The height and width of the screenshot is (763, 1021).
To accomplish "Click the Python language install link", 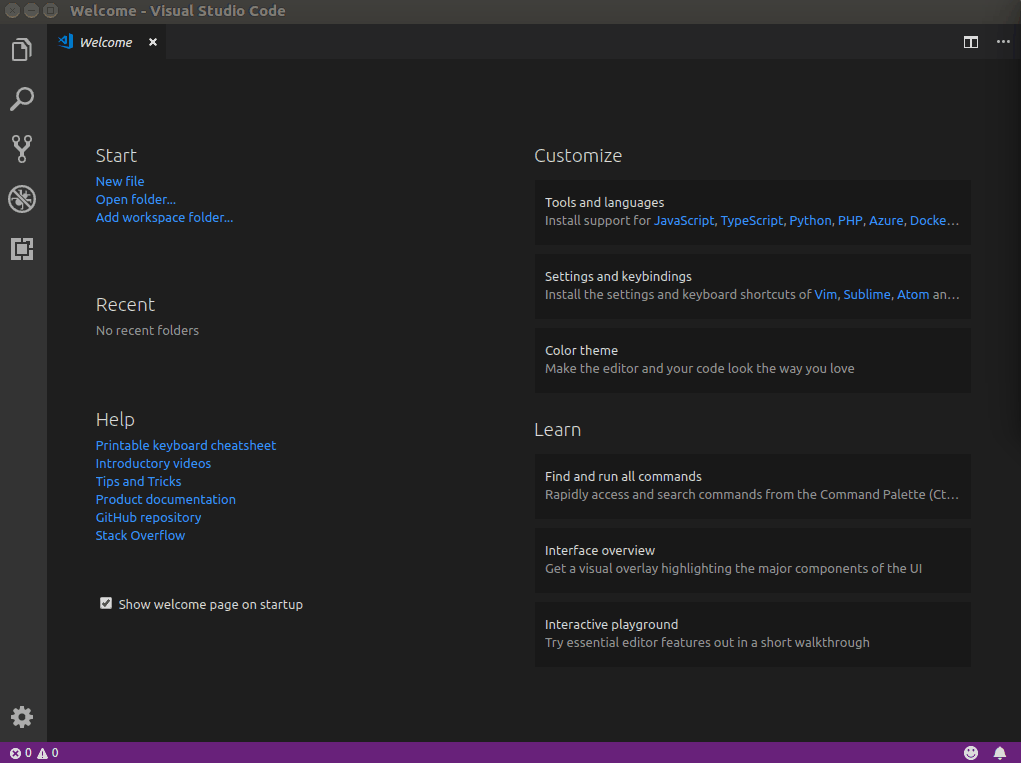I will [x=810, y=220].
